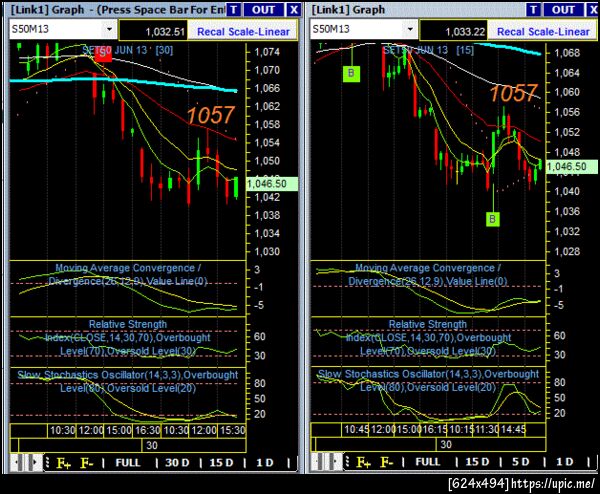Click the T button in right graph title bar
Screen dimensions: 600x494
tap(533, 10)
